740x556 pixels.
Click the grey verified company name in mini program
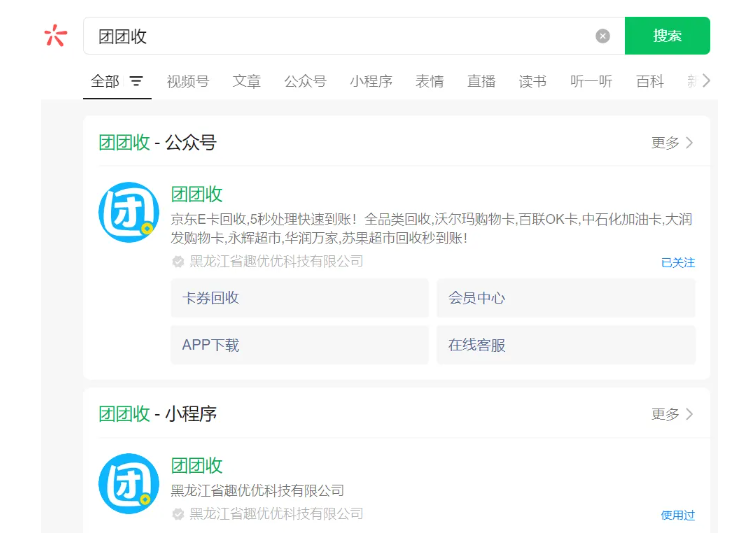276,514
